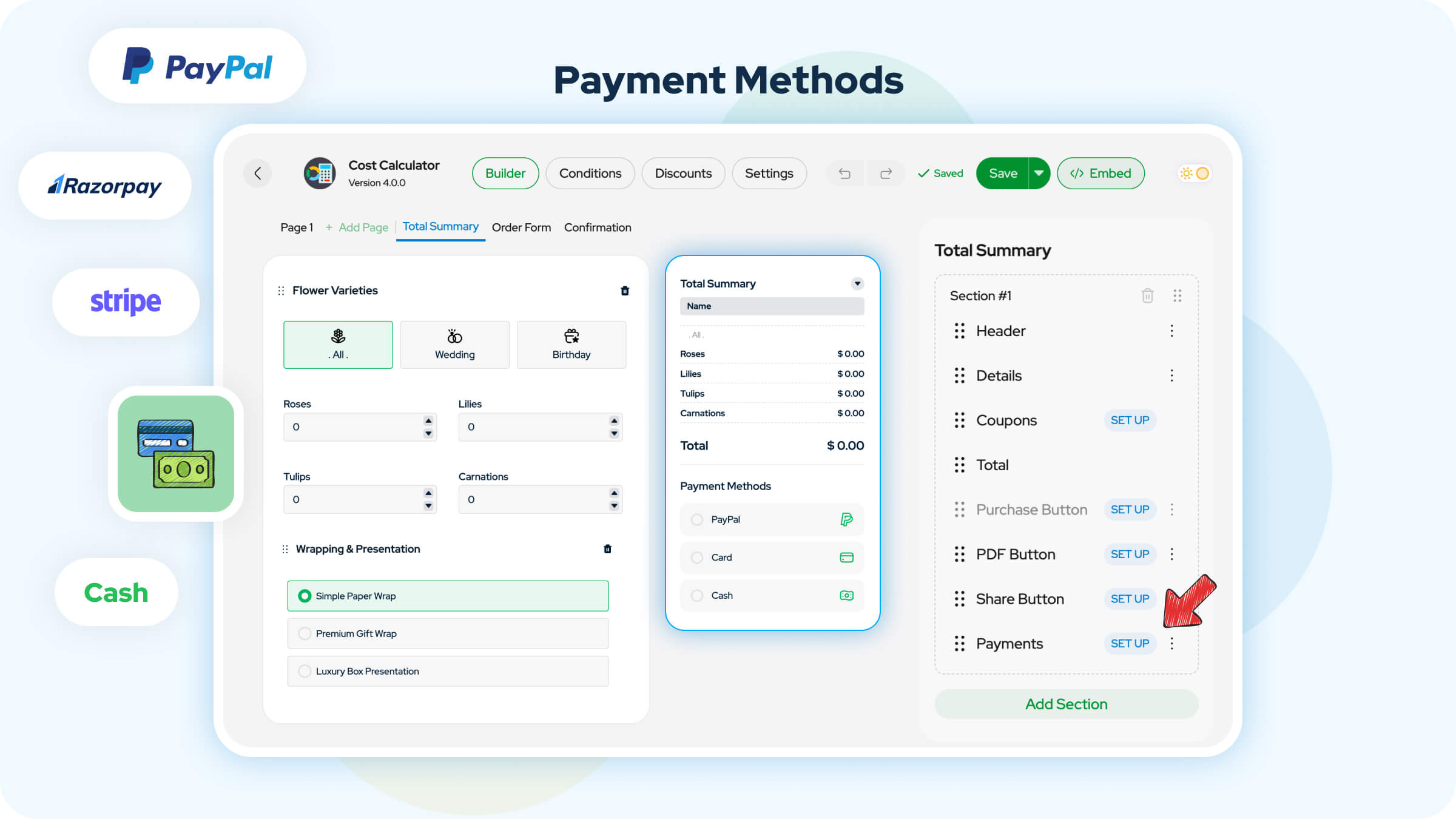Select the Cash payment radio button
The width and height of the screenshot is (1456, 819).
697,596
